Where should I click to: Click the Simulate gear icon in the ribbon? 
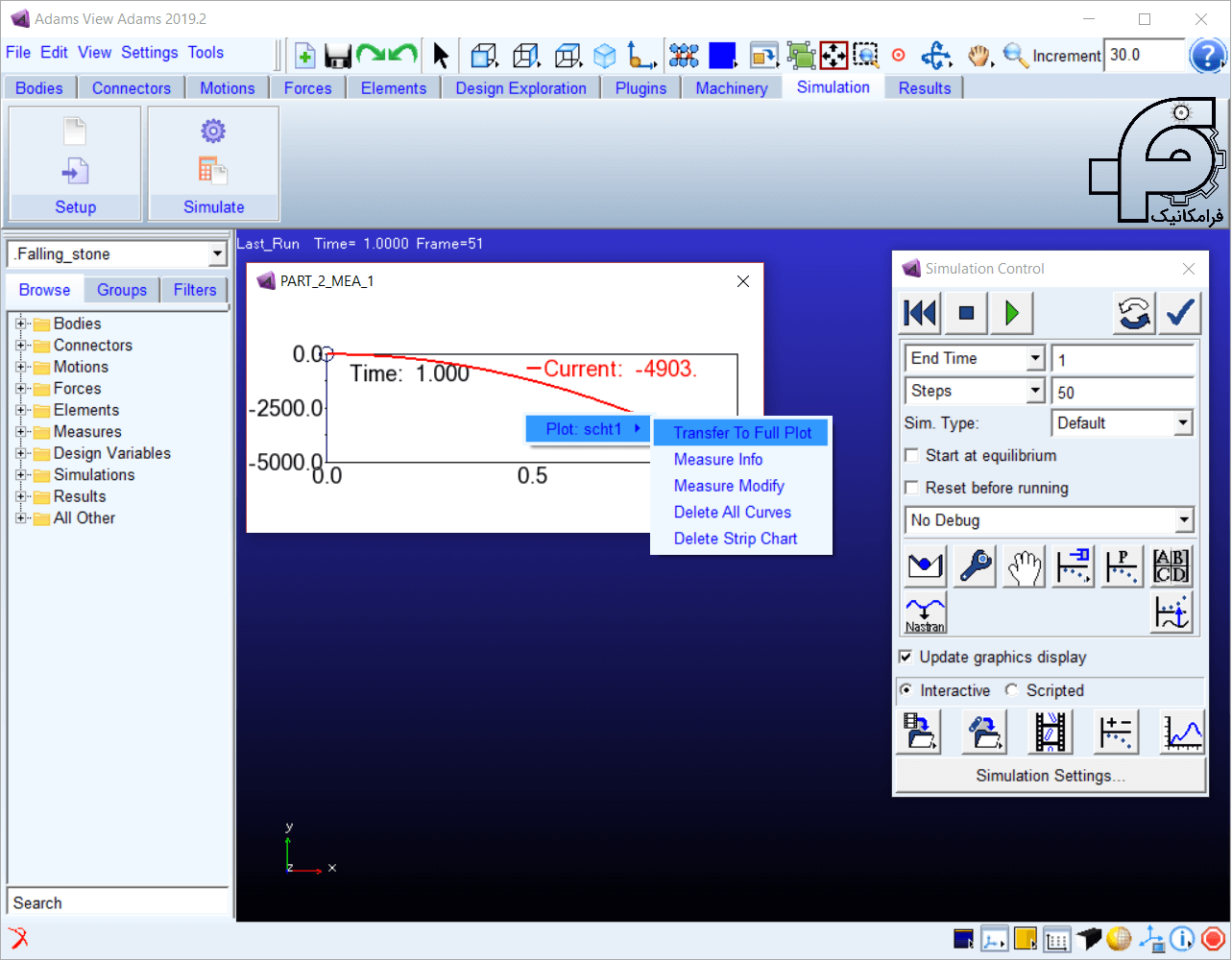tap(213, 132)
